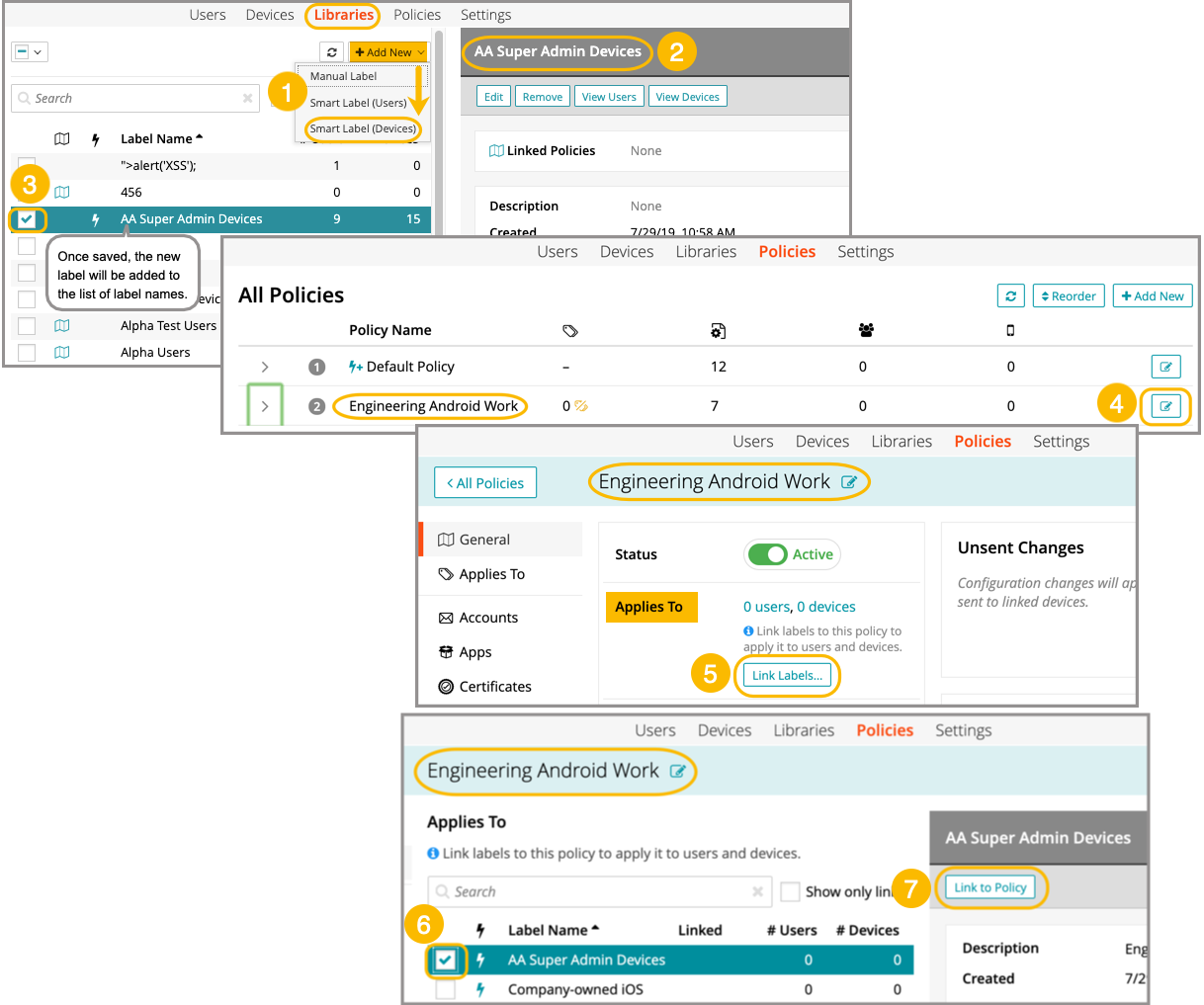Viewport: 1204px width, 1005px height.
Task: Expand the Default Policy row chevron
Action: click(265, 367)
